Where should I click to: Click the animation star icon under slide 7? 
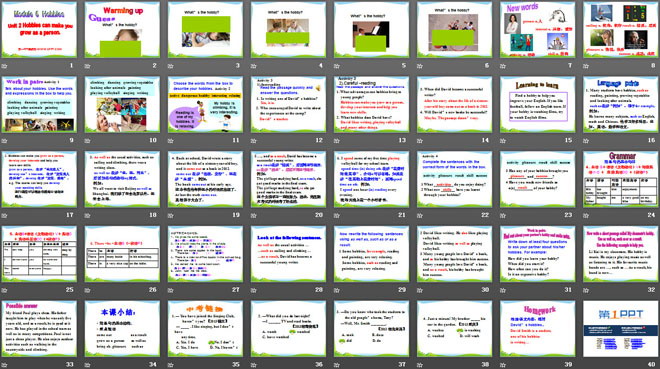503,66
